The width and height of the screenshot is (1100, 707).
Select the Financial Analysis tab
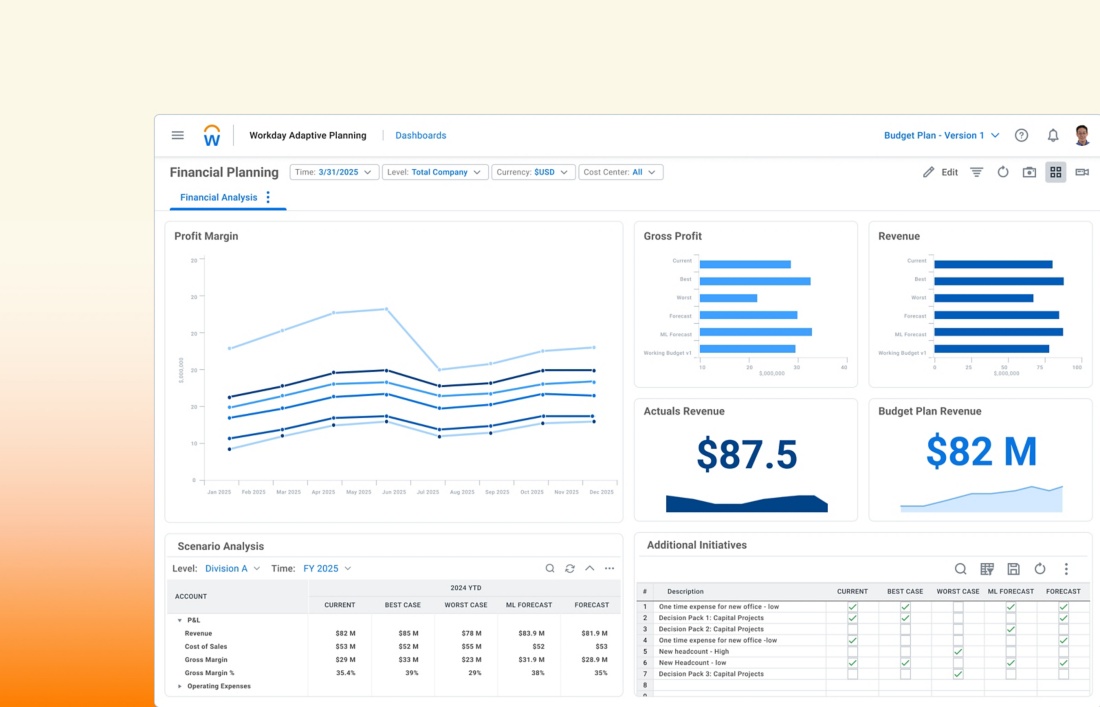tap(218, 197)
